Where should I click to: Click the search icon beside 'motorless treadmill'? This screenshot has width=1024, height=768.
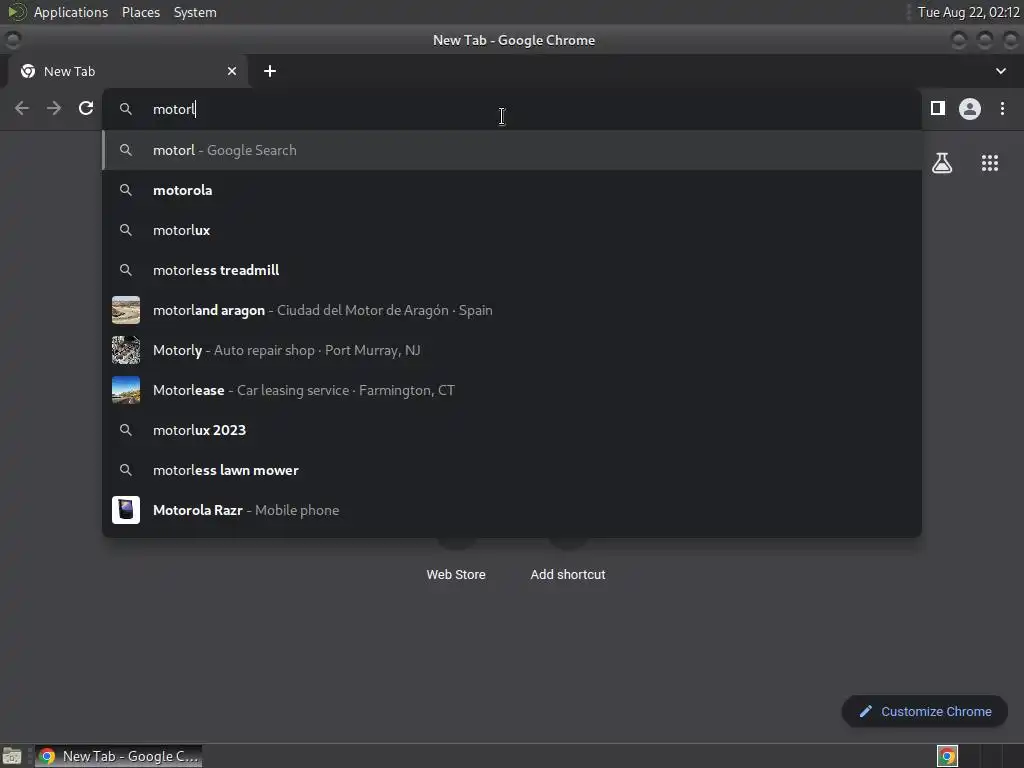pyautogui.click(x=126, y=270)
